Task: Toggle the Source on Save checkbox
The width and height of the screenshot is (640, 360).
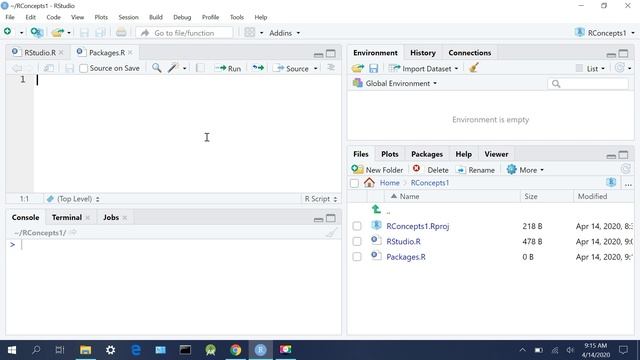Action: (83, 68)
